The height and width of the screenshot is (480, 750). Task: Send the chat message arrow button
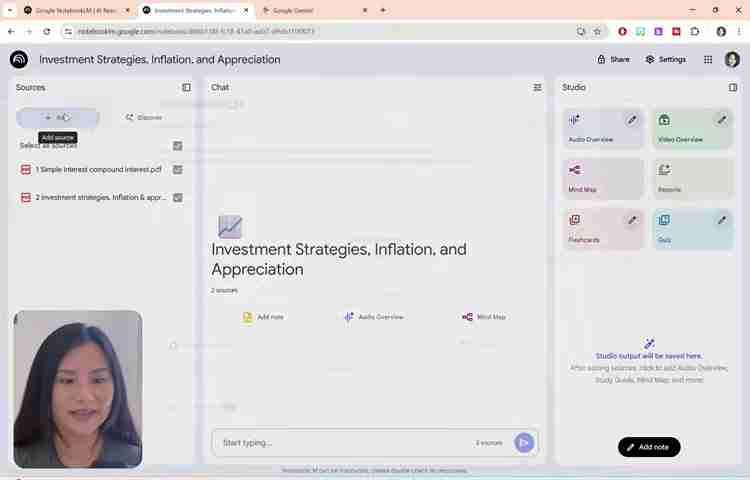[524, 443]
